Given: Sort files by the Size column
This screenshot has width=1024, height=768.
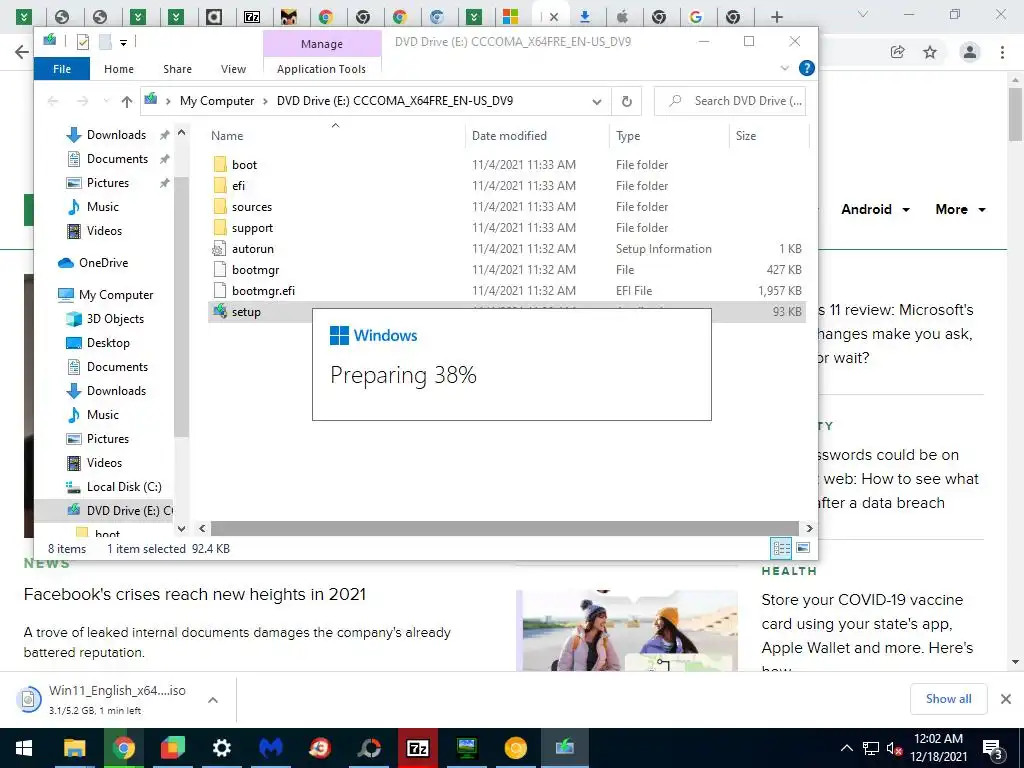Looking at the screenshot, I should coord(746,136).
